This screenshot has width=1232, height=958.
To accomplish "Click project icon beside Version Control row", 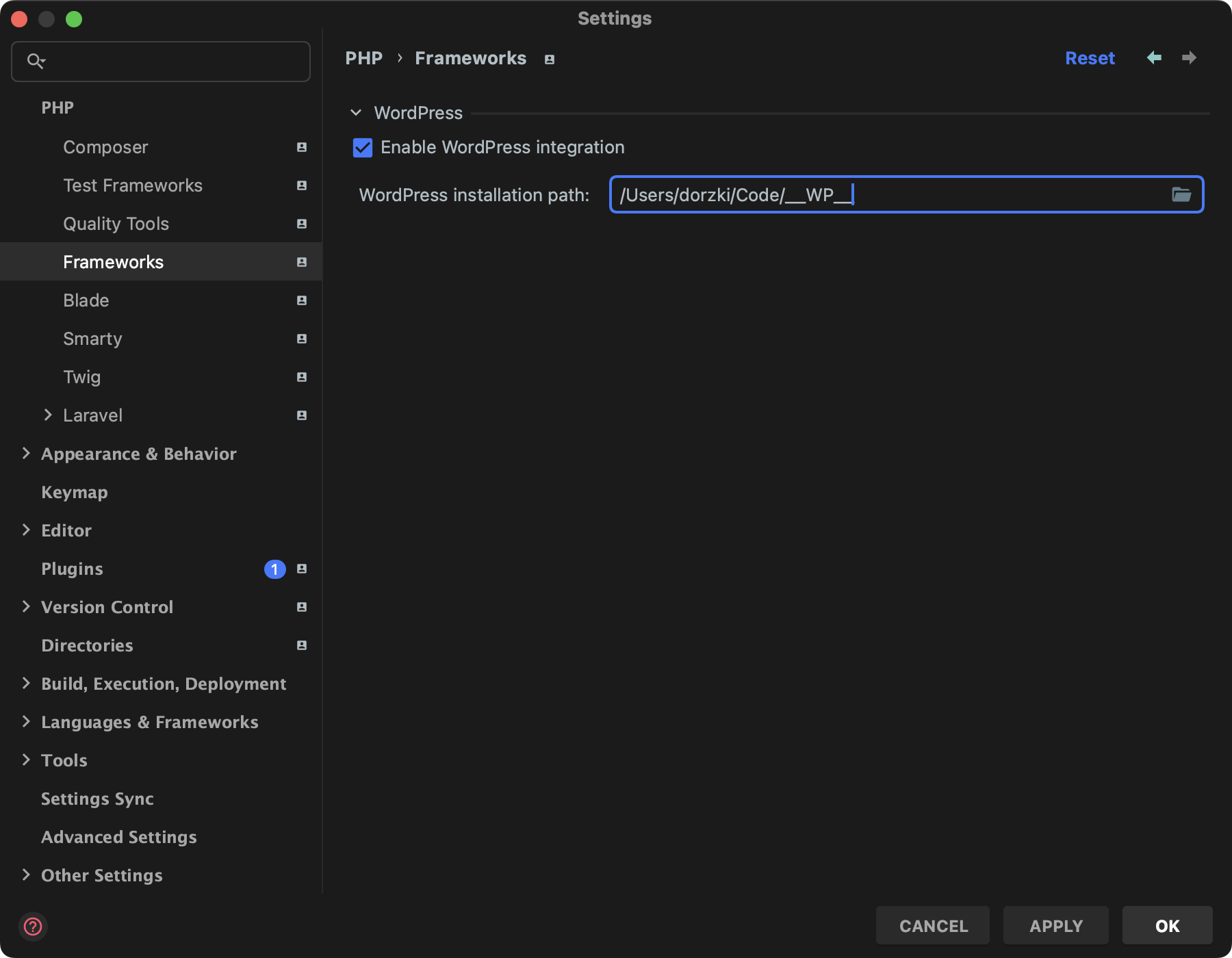I will coord(302,607).
